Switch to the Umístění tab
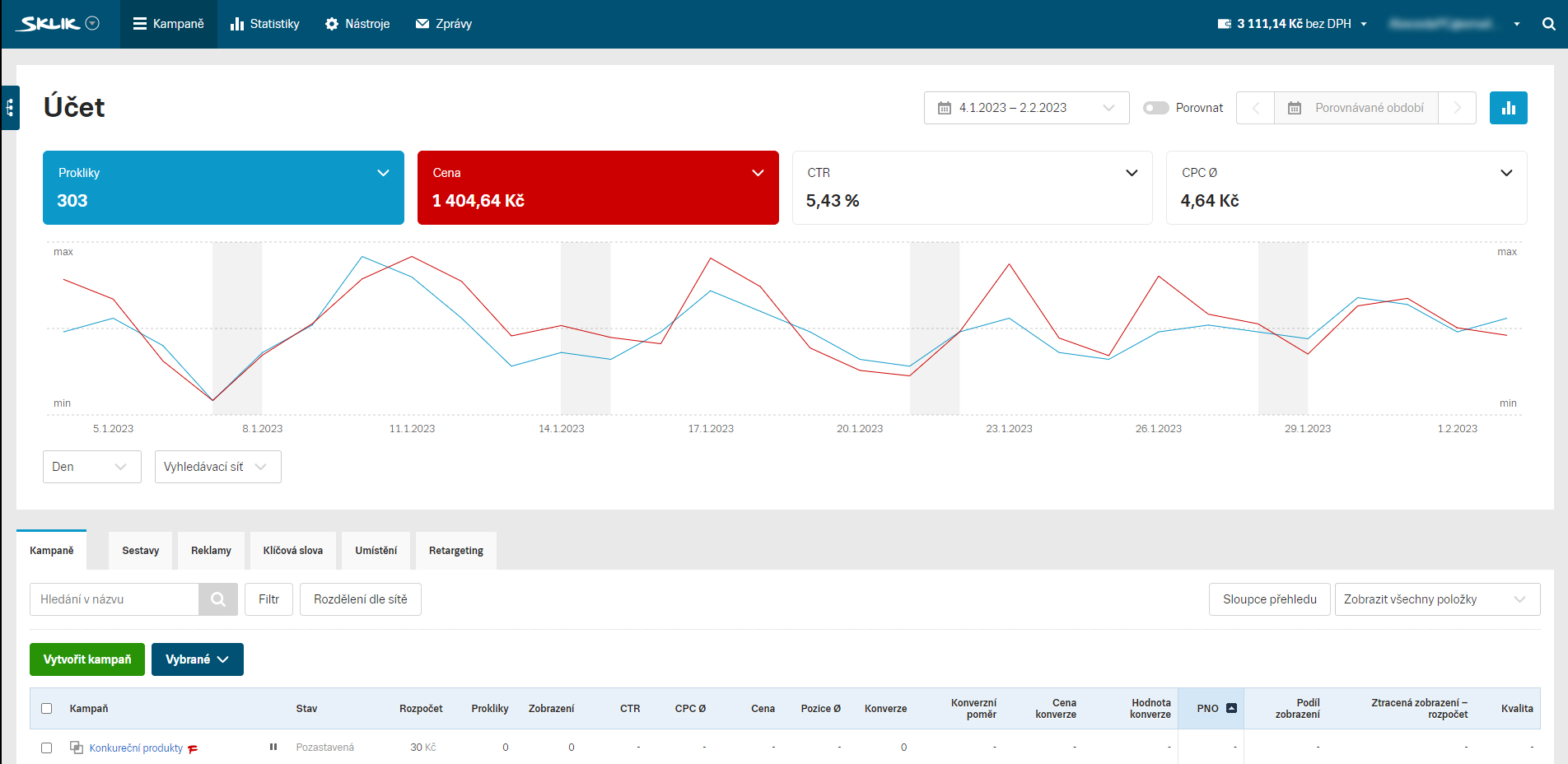The height and width of the screenshot is (764, 1568). pyautogui.click(x=376, y=550)
